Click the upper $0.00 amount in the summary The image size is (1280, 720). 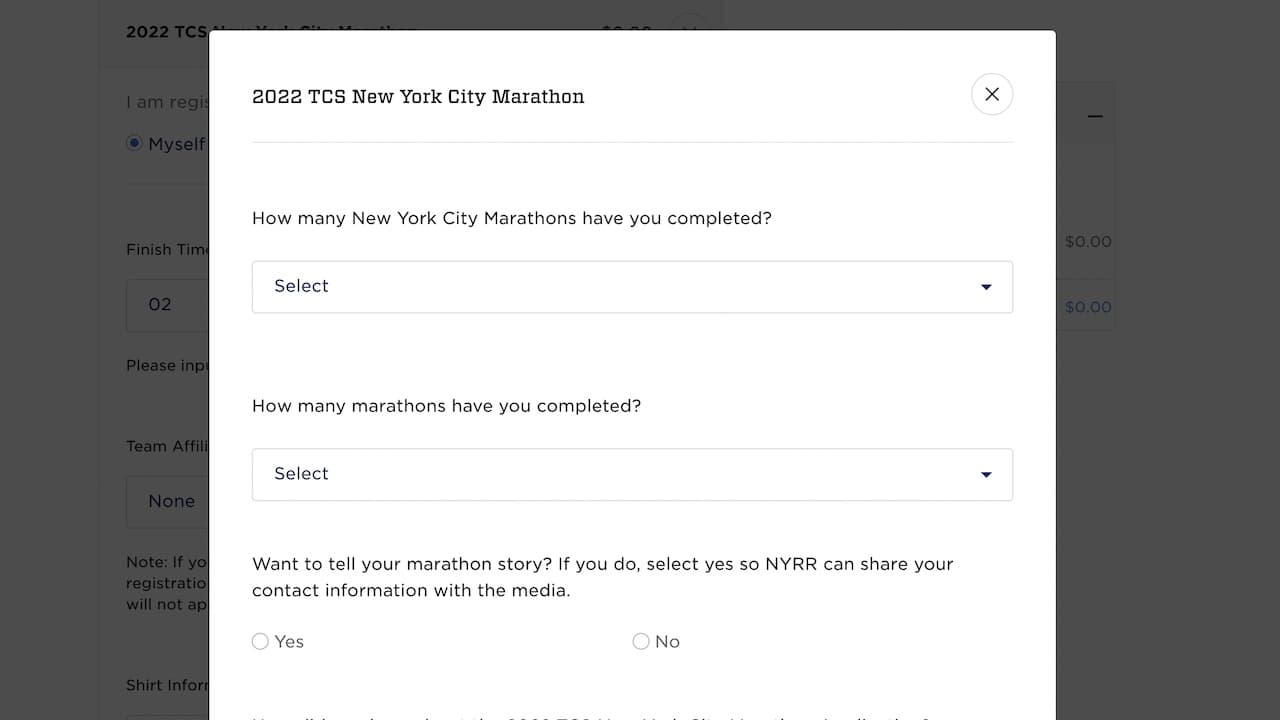coord(1088,241)
